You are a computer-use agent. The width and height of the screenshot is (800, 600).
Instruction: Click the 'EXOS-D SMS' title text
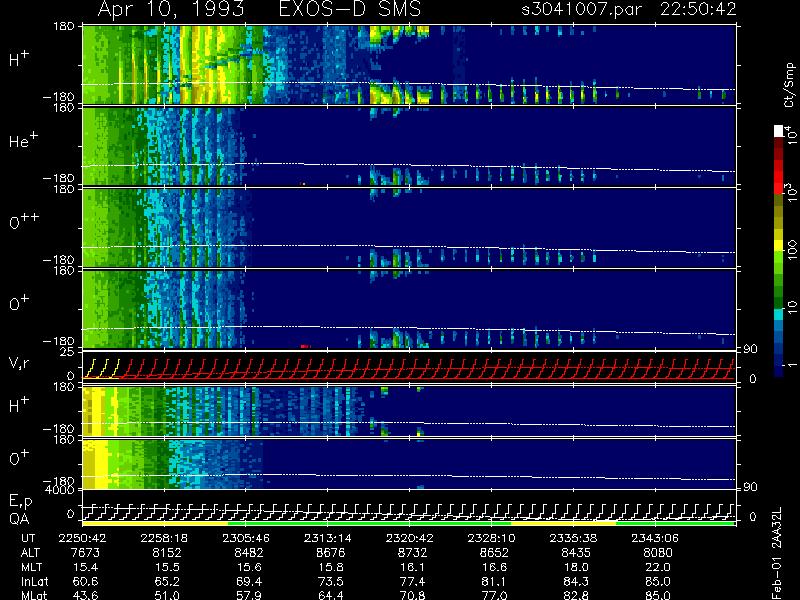(x=350, y=9)
